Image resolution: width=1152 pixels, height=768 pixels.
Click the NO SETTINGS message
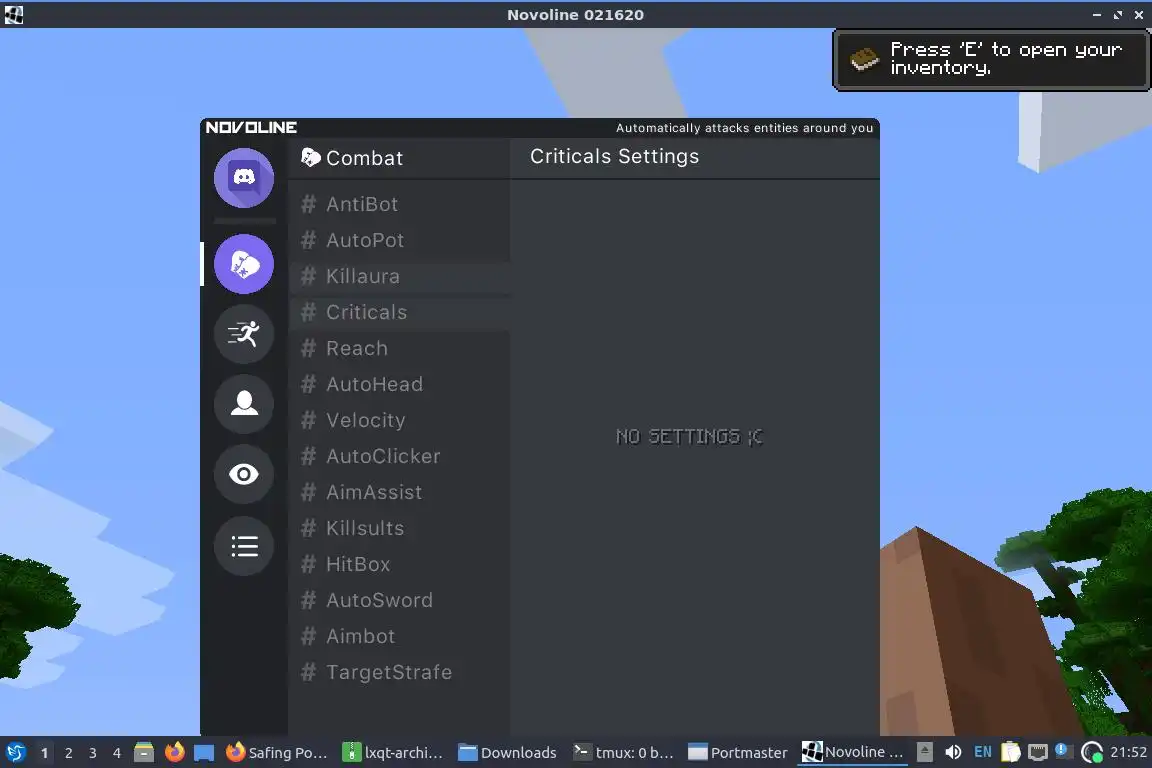pos(689,437)
